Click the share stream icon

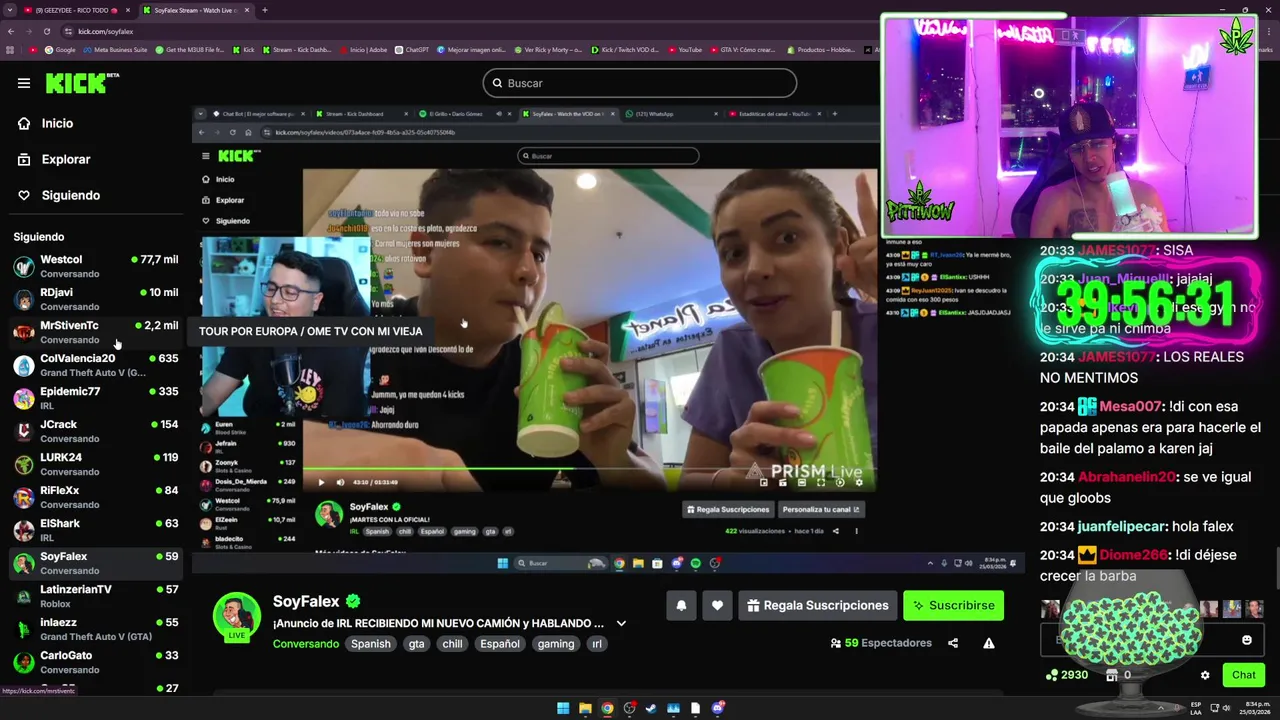(x=953, y=643)
